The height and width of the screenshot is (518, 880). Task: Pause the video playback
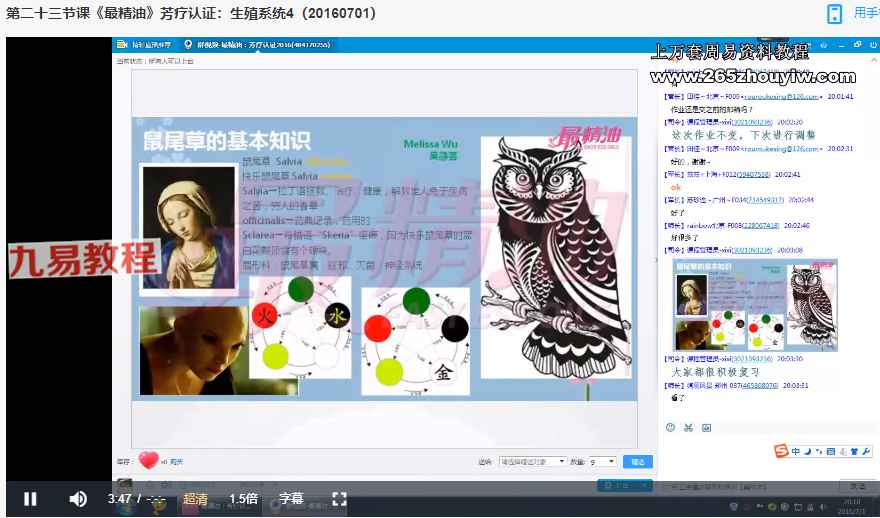30,498
